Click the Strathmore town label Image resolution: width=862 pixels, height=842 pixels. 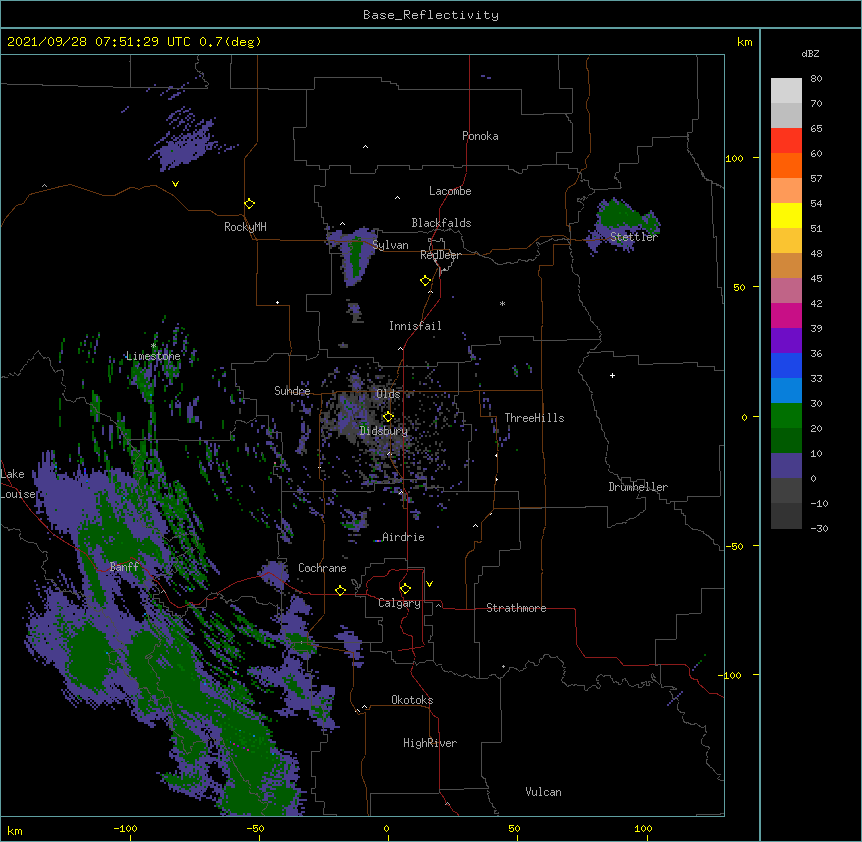(x=516, y=608)
